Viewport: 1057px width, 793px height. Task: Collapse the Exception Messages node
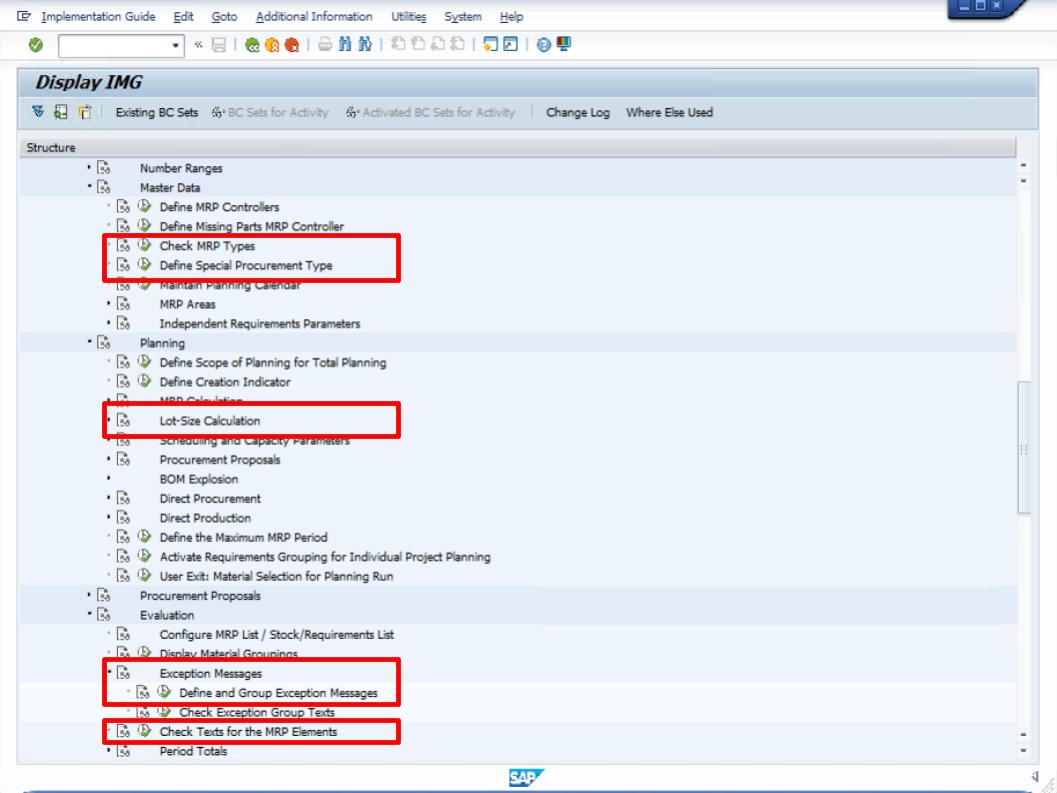click(109, 672)
